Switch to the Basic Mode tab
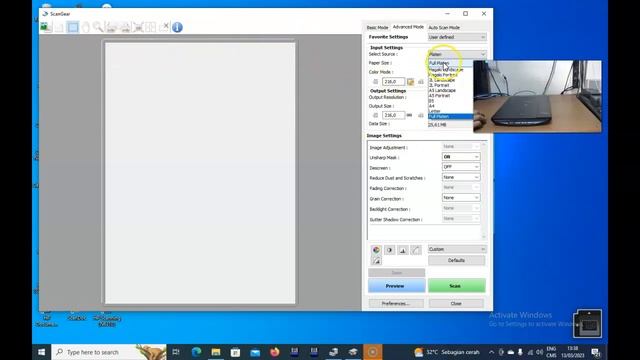Image resolution: width=640 pixels, height=360 pixels. [377, 27]
